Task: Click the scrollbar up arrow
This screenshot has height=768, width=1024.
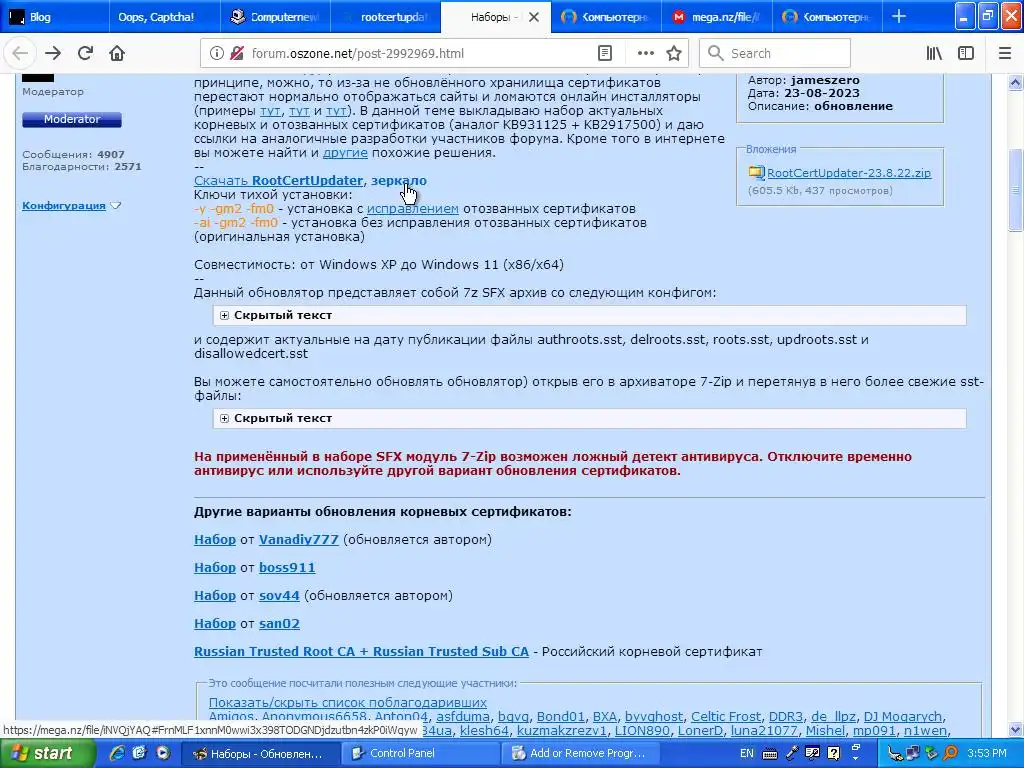Action: pos(1015,82)
